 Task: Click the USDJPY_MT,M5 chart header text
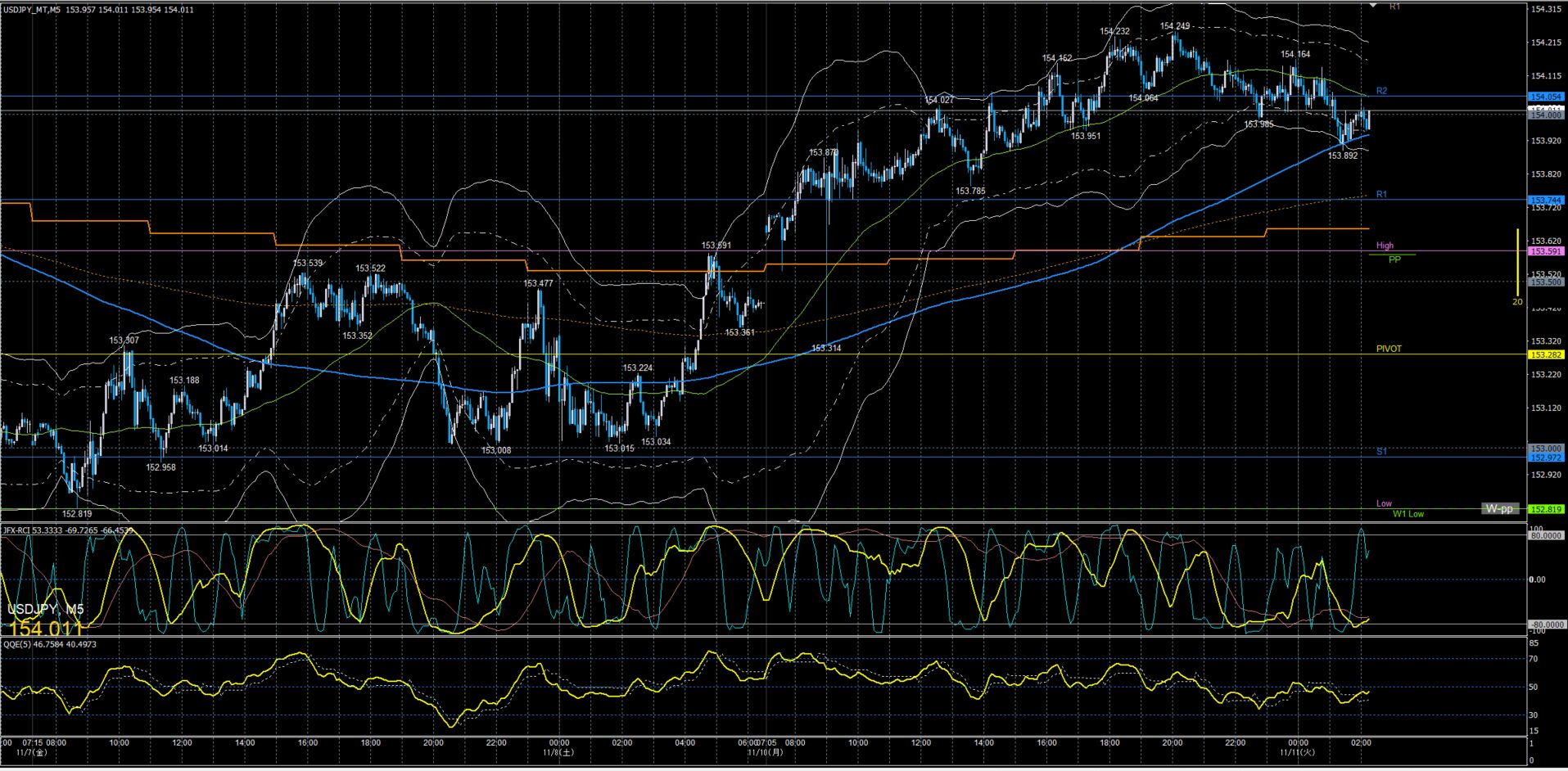tap(31, 10)
